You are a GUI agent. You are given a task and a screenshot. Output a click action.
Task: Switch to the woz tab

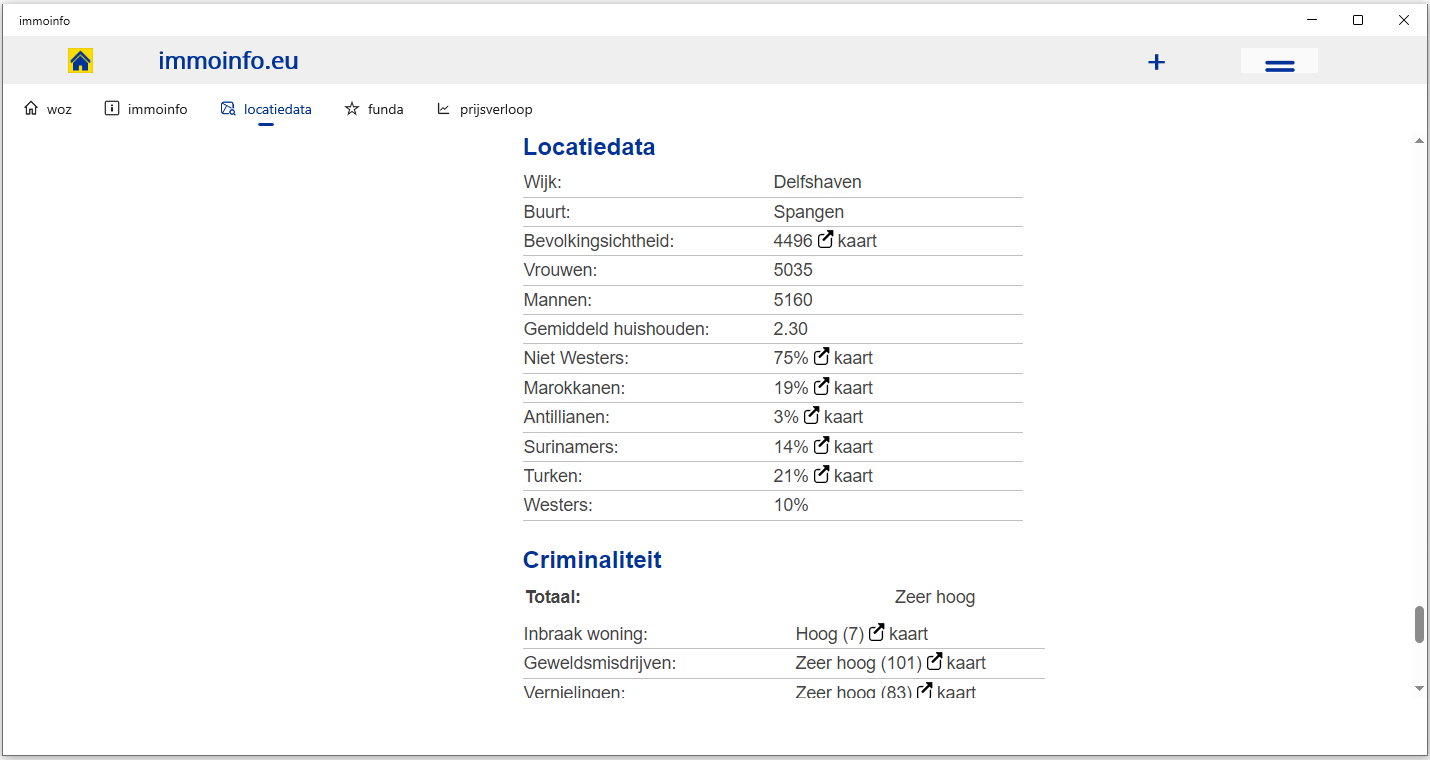48,109
